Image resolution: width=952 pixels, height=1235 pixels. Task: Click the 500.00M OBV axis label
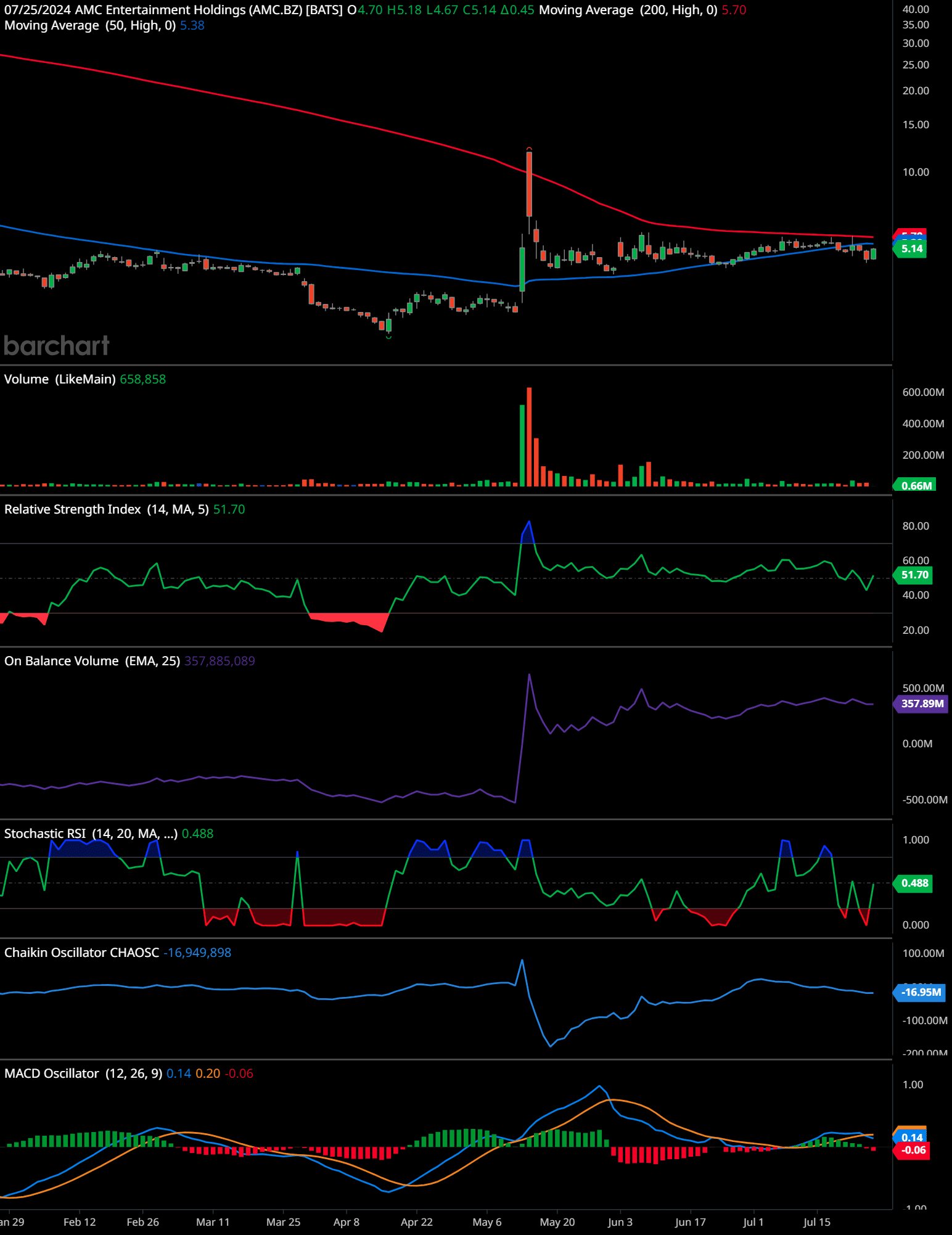pos(923,688)
